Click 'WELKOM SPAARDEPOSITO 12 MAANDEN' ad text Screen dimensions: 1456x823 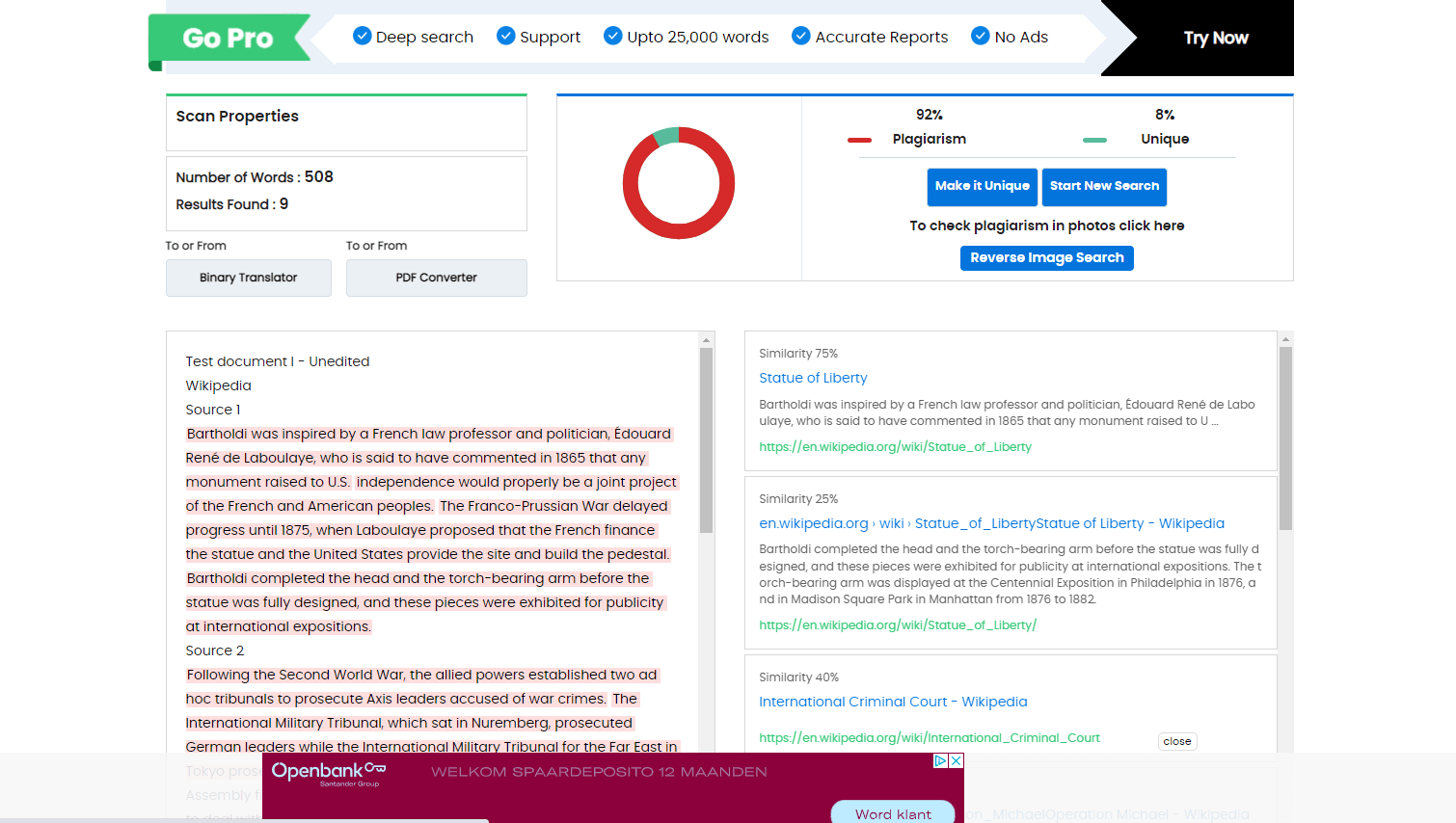599,772
